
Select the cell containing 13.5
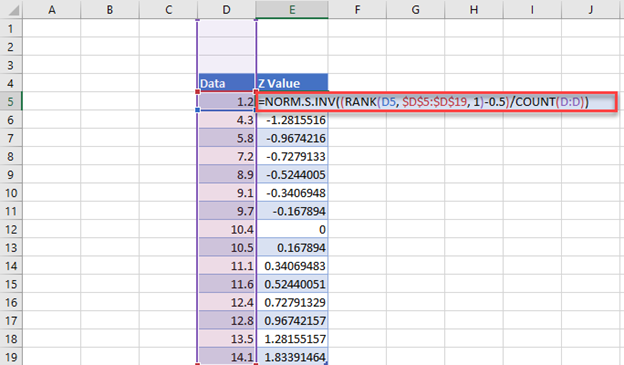[x=226, y=339]
